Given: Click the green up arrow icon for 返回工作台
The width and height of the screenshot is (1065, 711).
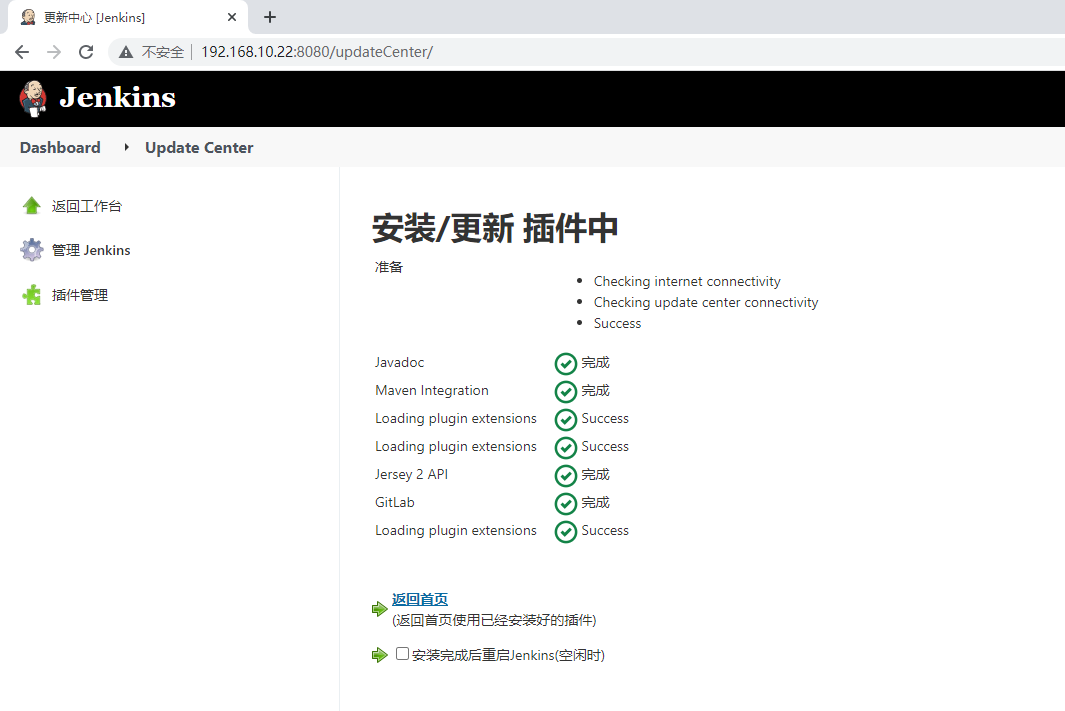Looking at the screenshot, I should 31,206.
